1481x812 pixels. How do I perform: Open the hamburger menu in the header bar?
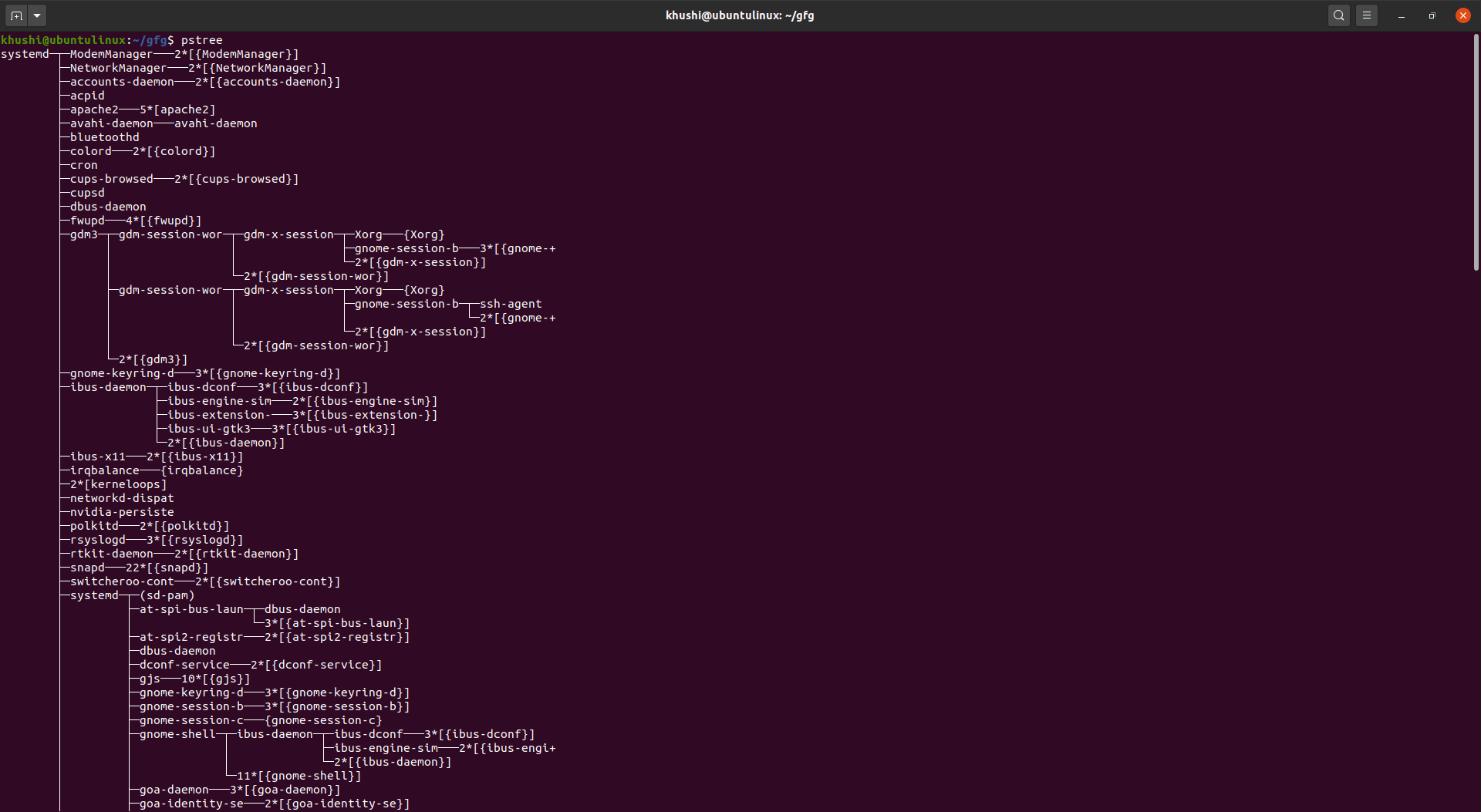click(x=1367, y=15)
